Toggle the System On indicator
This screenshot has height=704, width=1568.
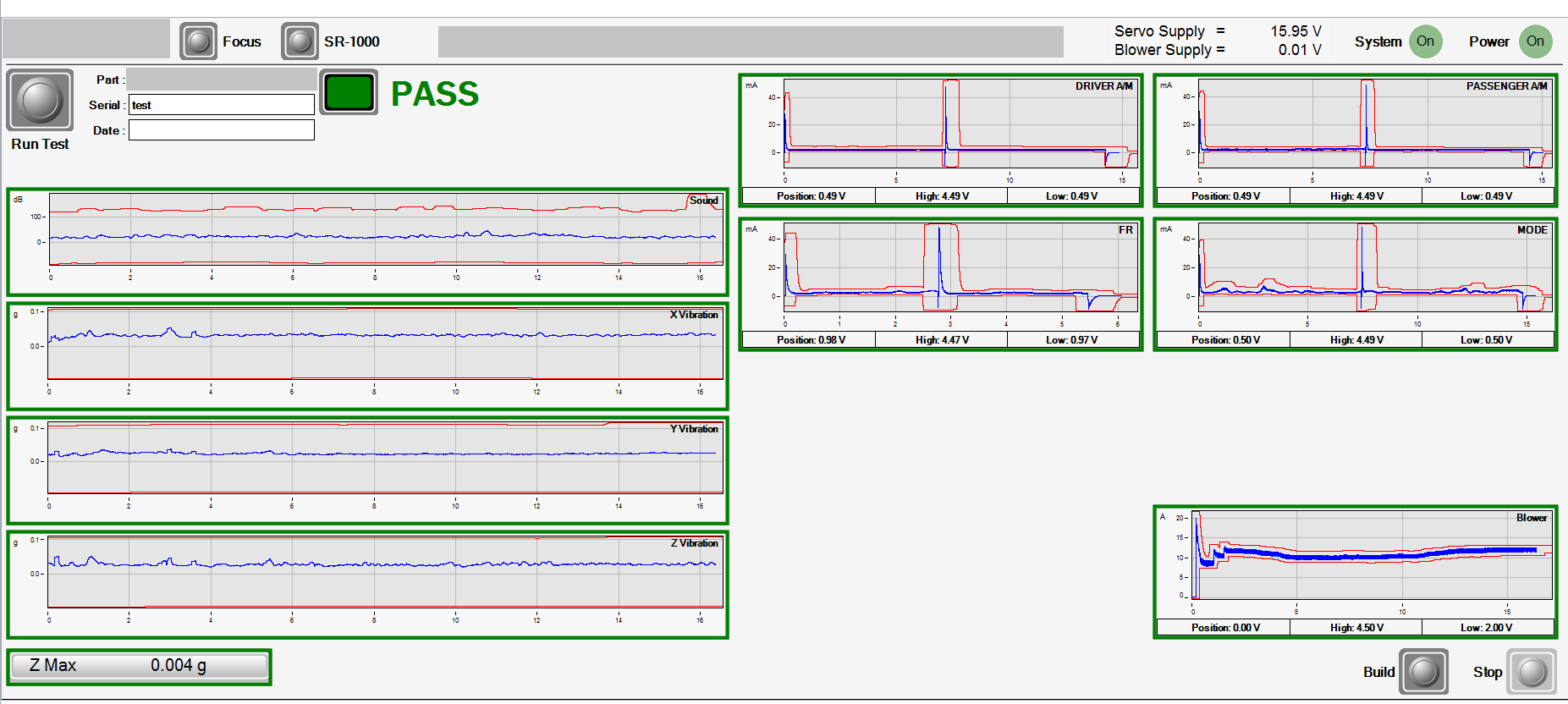[1425, 41]
